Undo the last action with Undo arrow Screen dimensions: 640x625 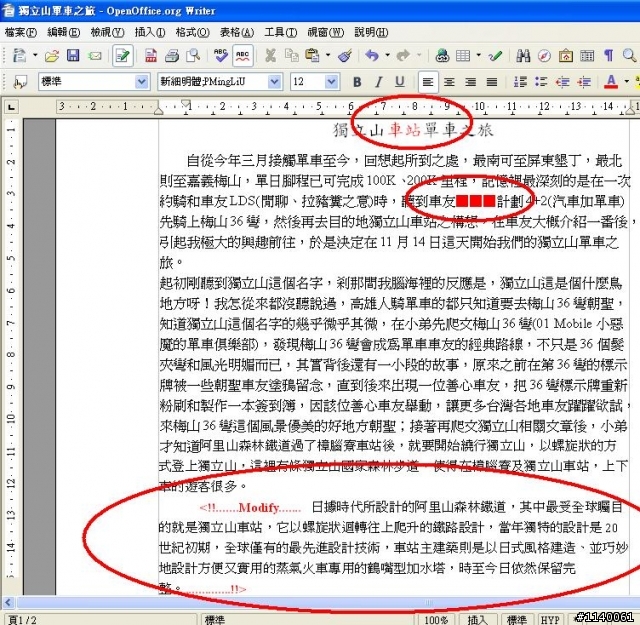coord(372,55)
